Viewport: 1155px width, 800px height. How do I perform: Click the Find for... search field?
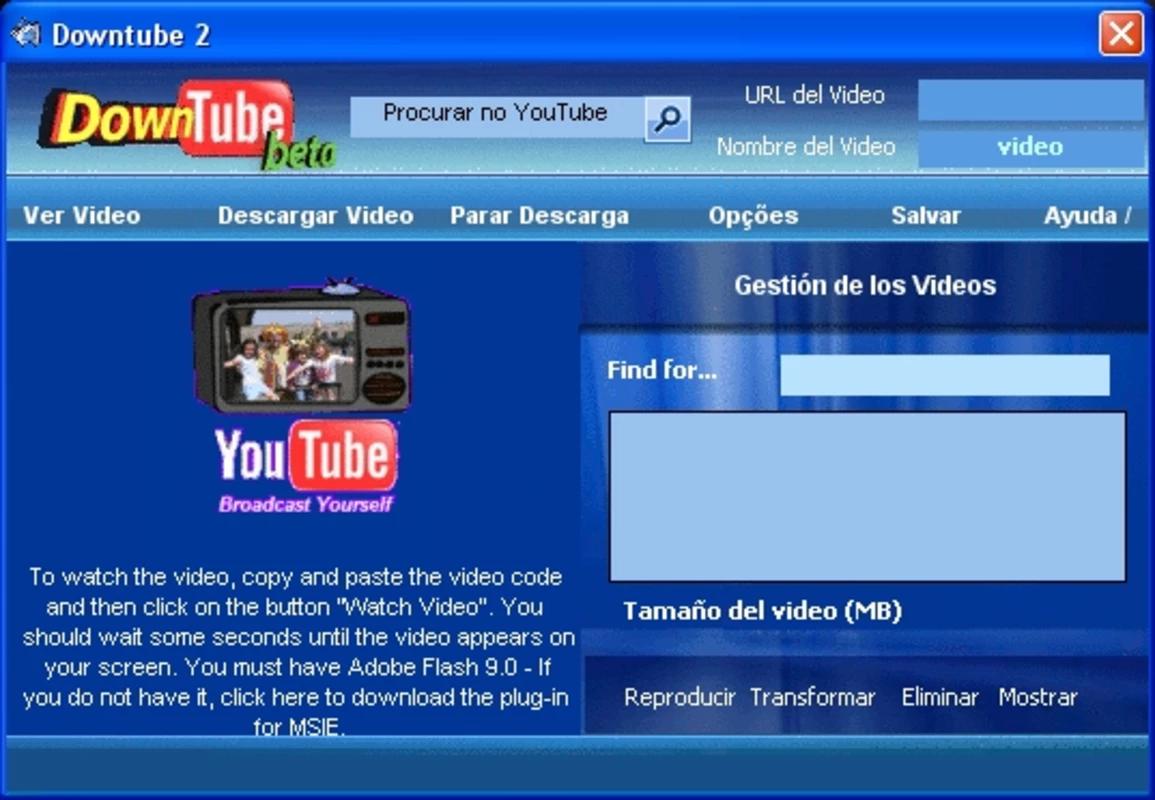[x=945, y=375]
